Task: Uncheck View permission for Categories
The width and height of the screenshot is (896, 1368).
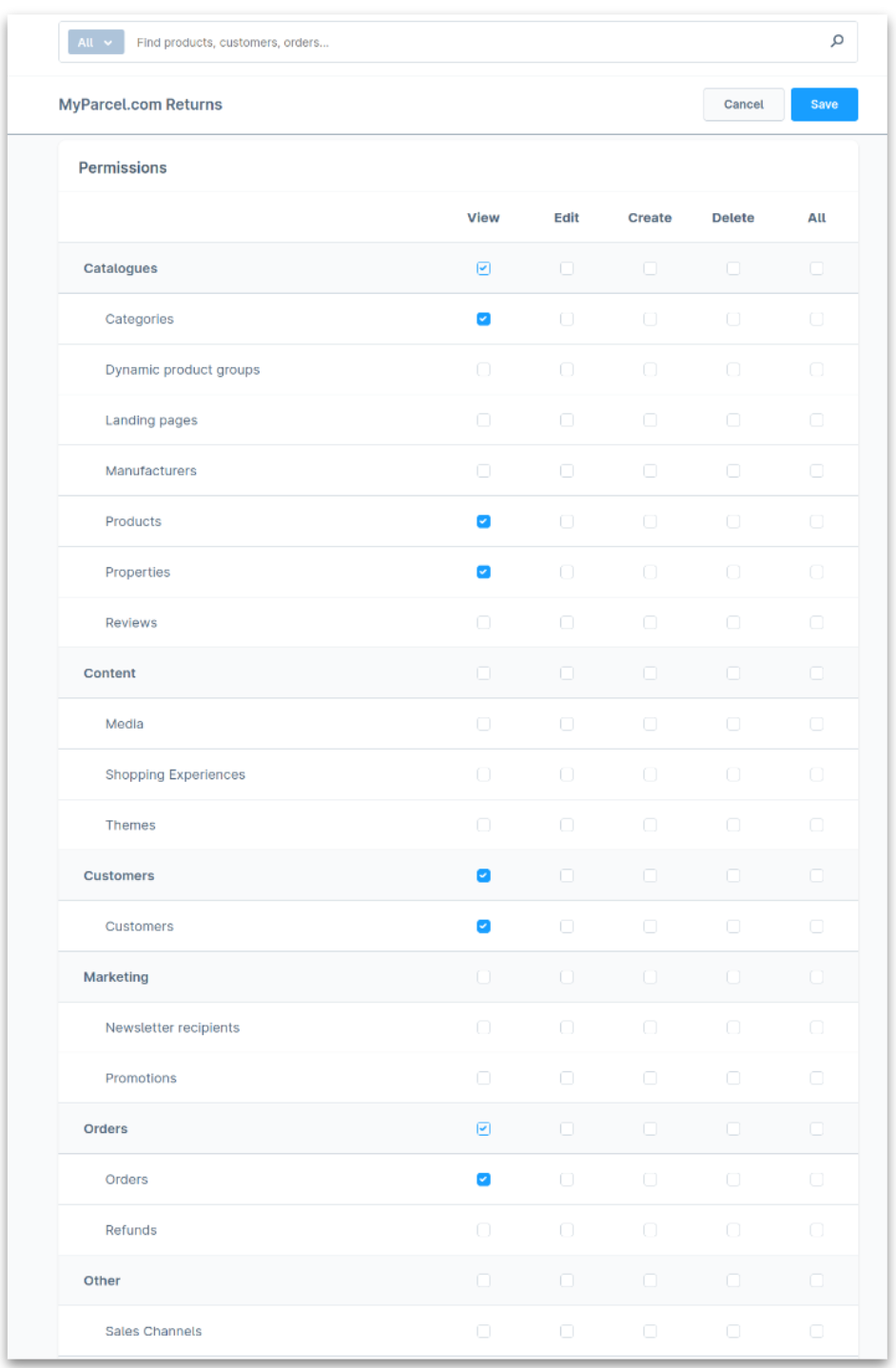Action: pos(484,319)
